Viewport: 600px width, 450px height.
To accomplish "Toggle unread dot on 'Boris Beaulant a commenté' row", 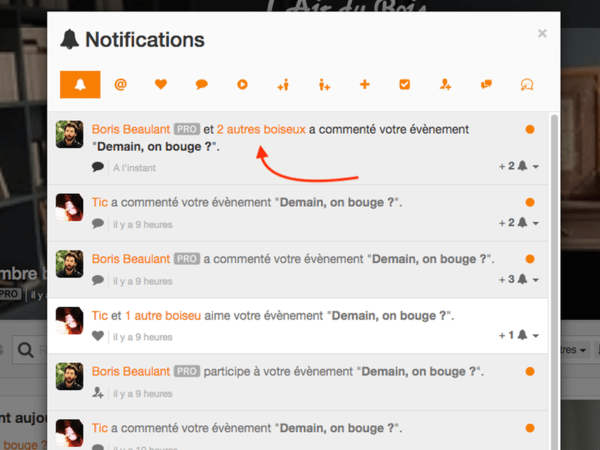I will click(x=530, y=259).
